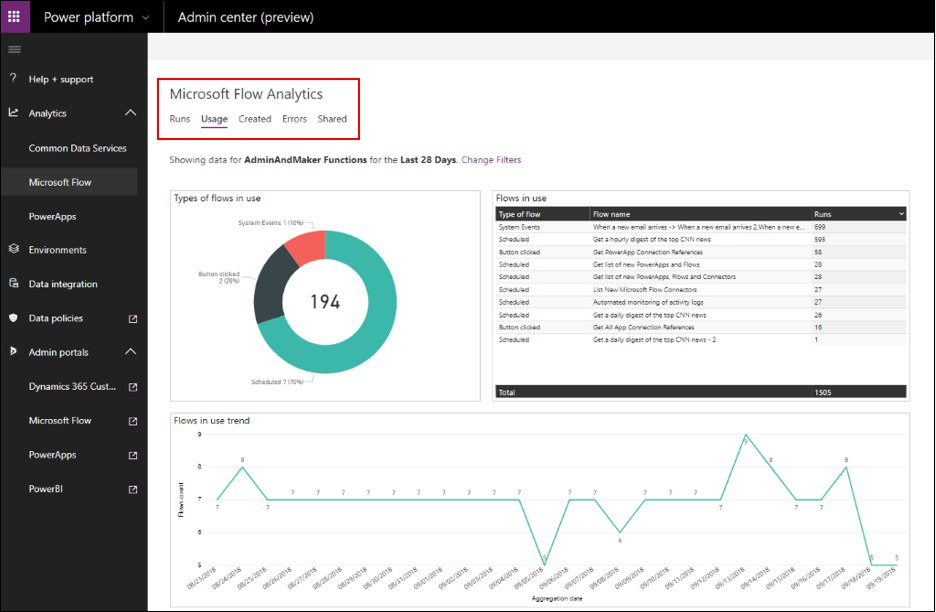Switch to the Errors tab
The width and height of the screenshot is (936, 612).
tap(294, 119)
